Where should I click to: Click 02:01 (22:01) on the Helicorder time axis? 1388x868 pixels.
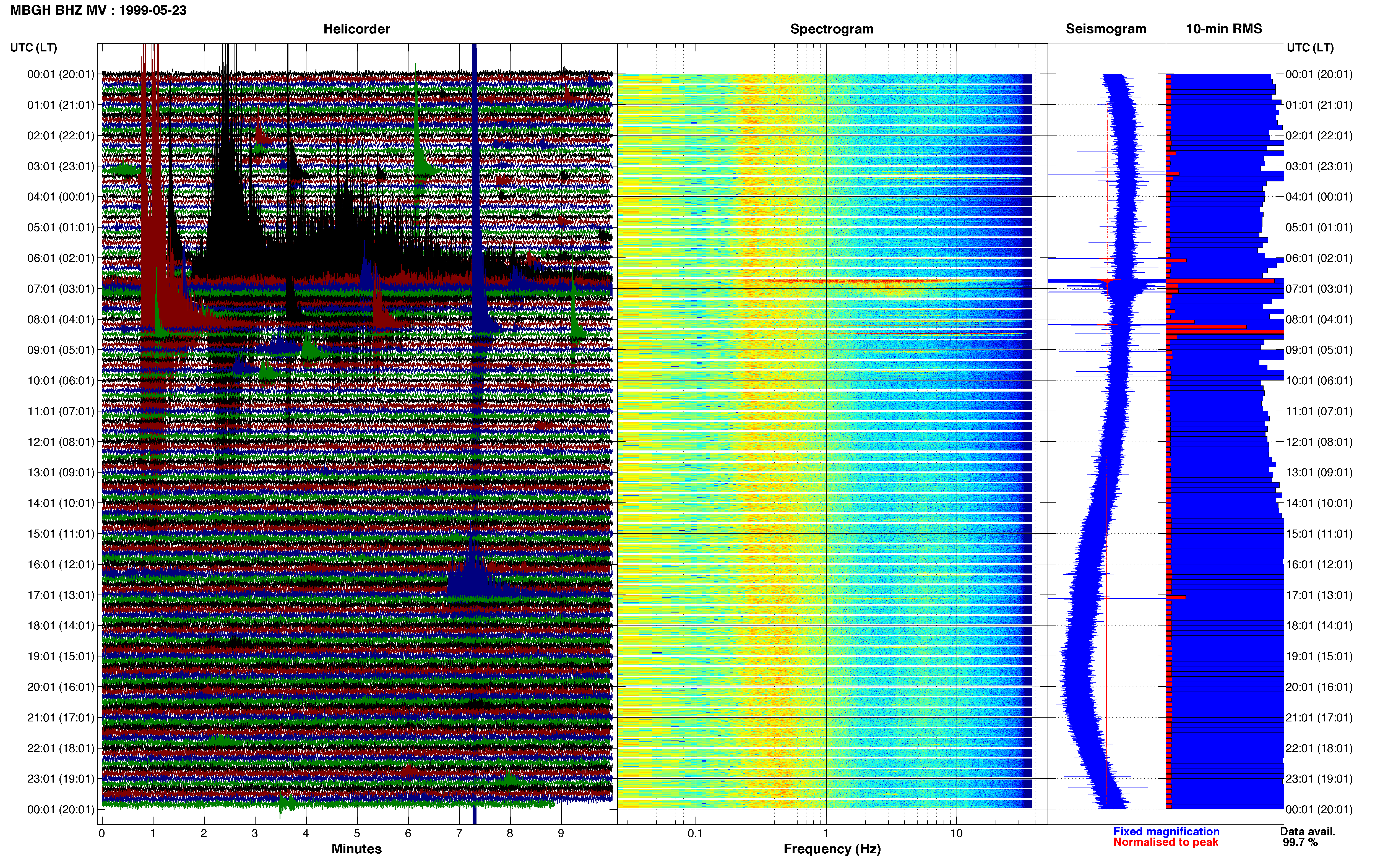point(60,135)
